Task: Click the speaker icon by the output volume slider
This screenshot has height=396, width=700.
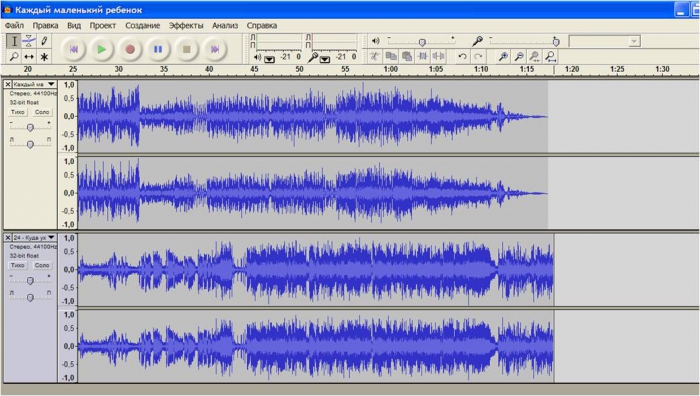Action: click(x=375, y=41)
